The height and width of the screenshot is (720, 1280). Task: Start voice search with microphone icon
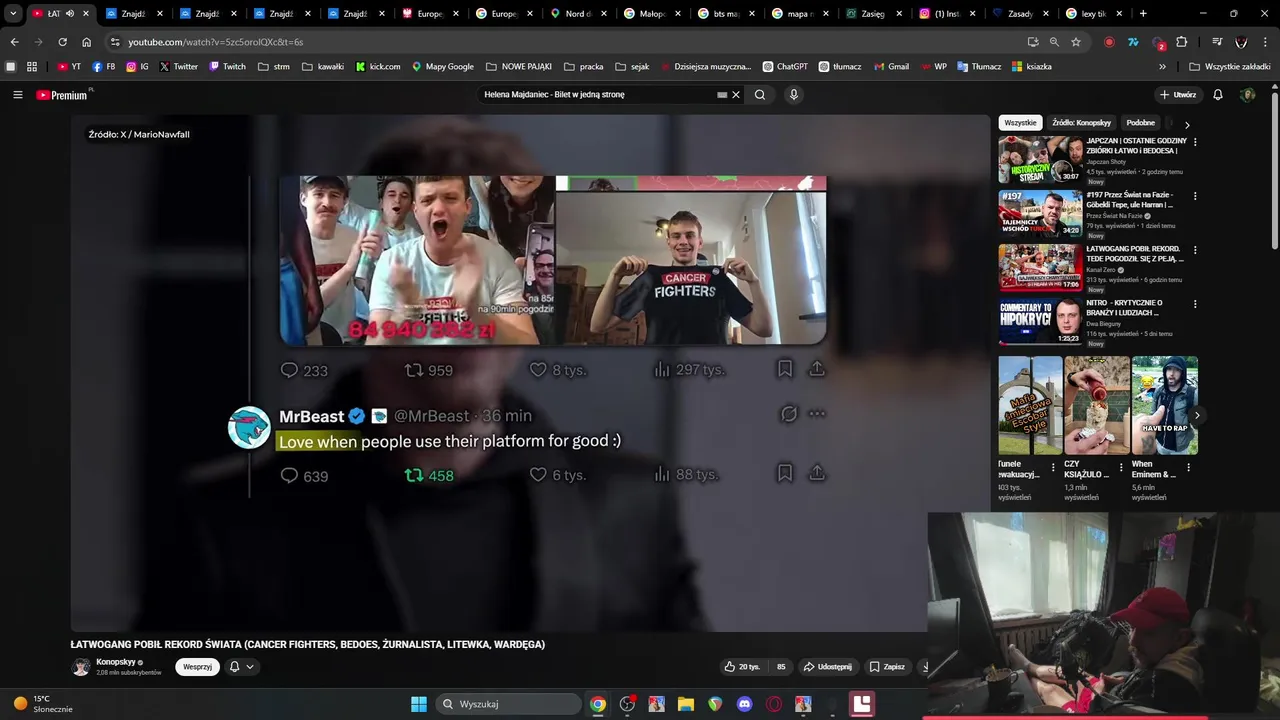pos(794,95)
